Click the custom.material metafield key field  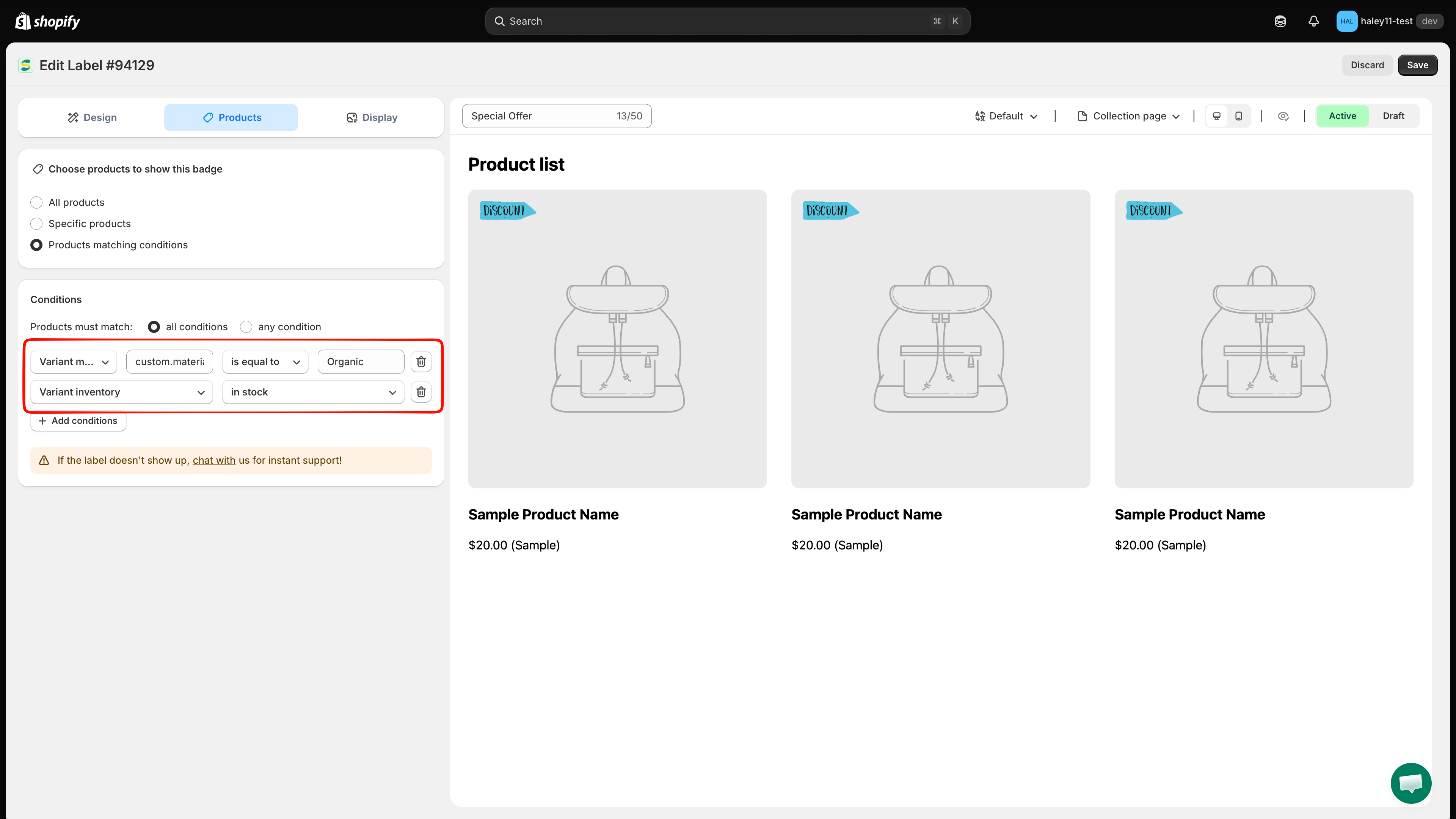pos(169,362)
